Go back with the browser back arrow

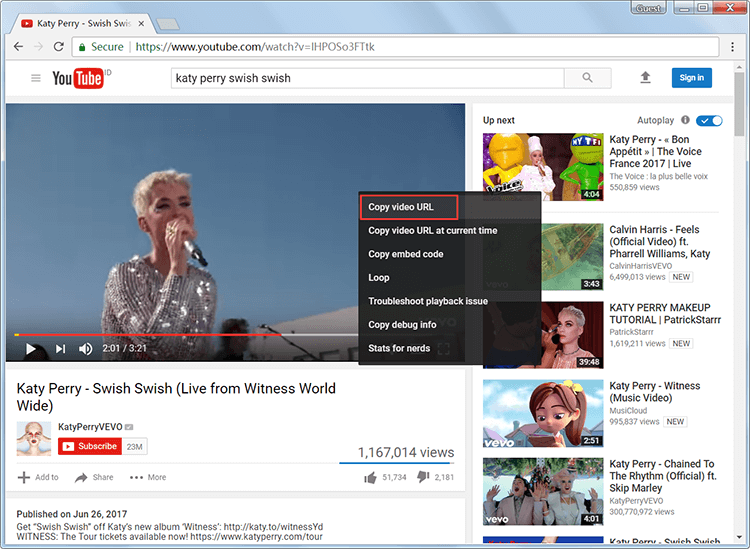click(x=18, y=46)
